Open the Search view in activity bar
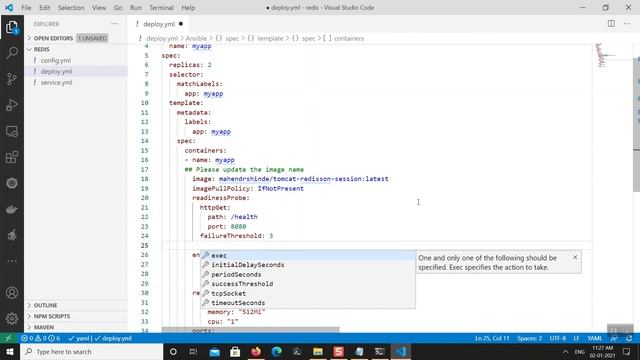This screenshot has height=360, width=640. pos(12,53)
